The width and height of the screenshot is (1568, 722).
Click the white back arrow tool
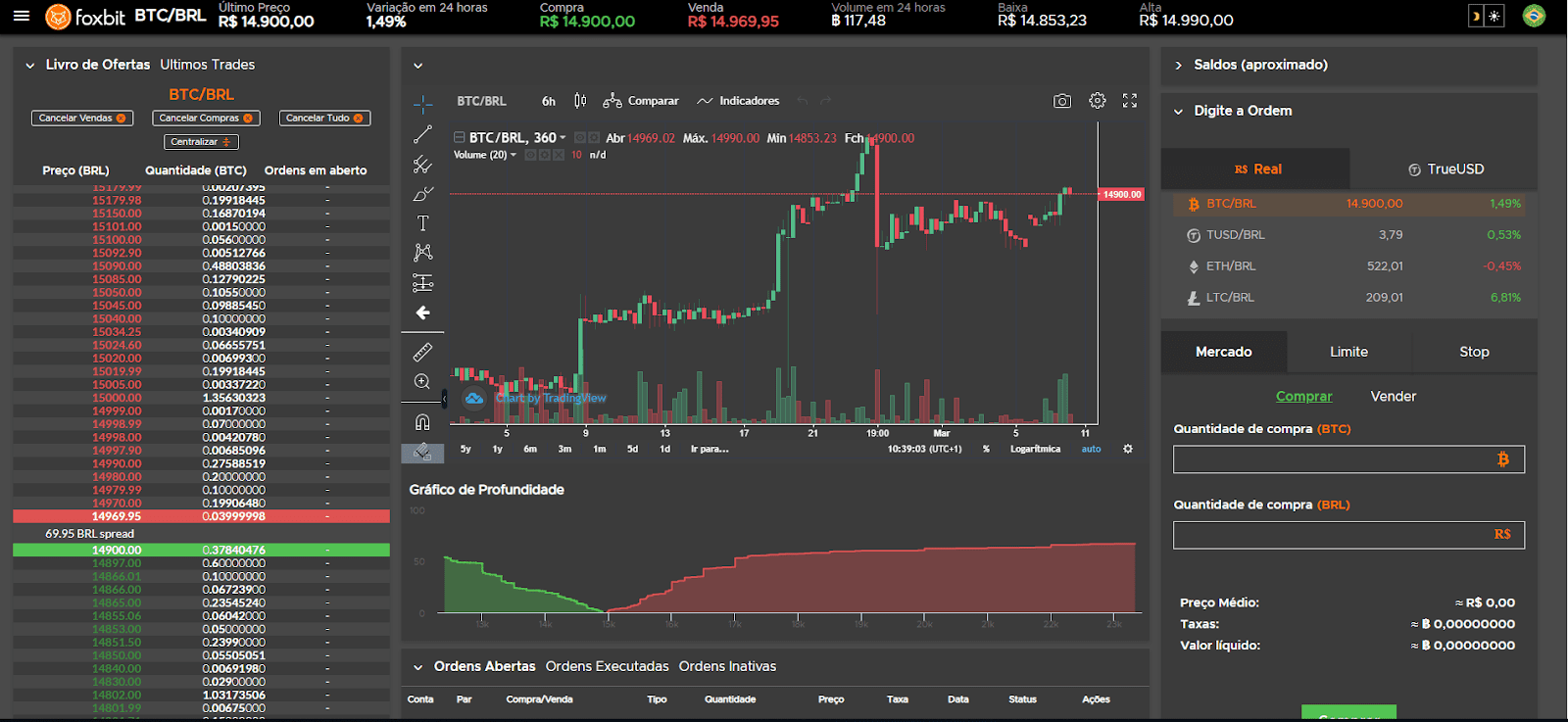(x=422, y=313)
